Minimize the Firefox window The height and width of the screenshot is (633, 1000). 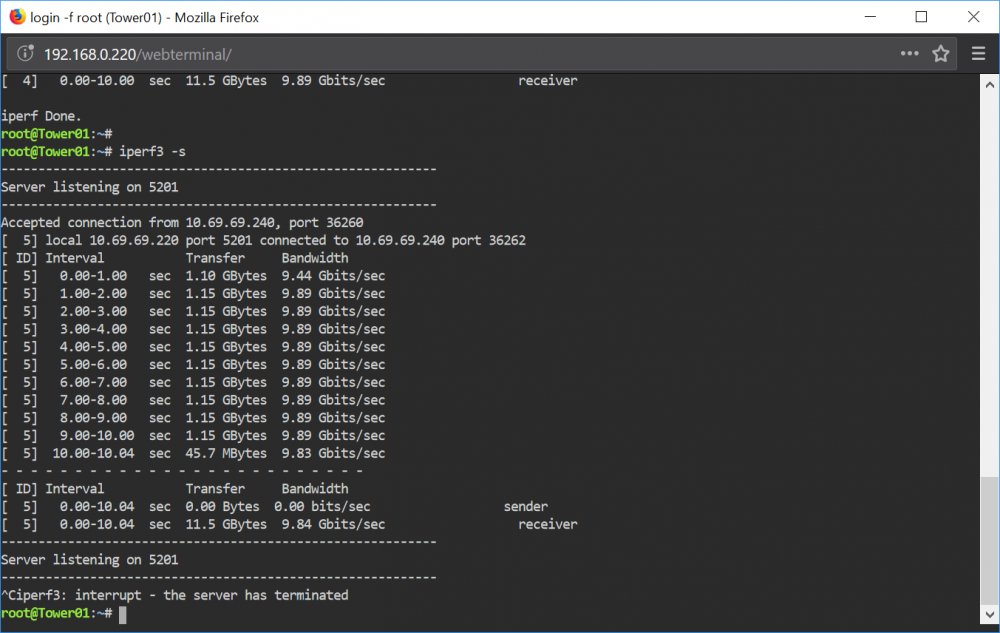point(871,17)
